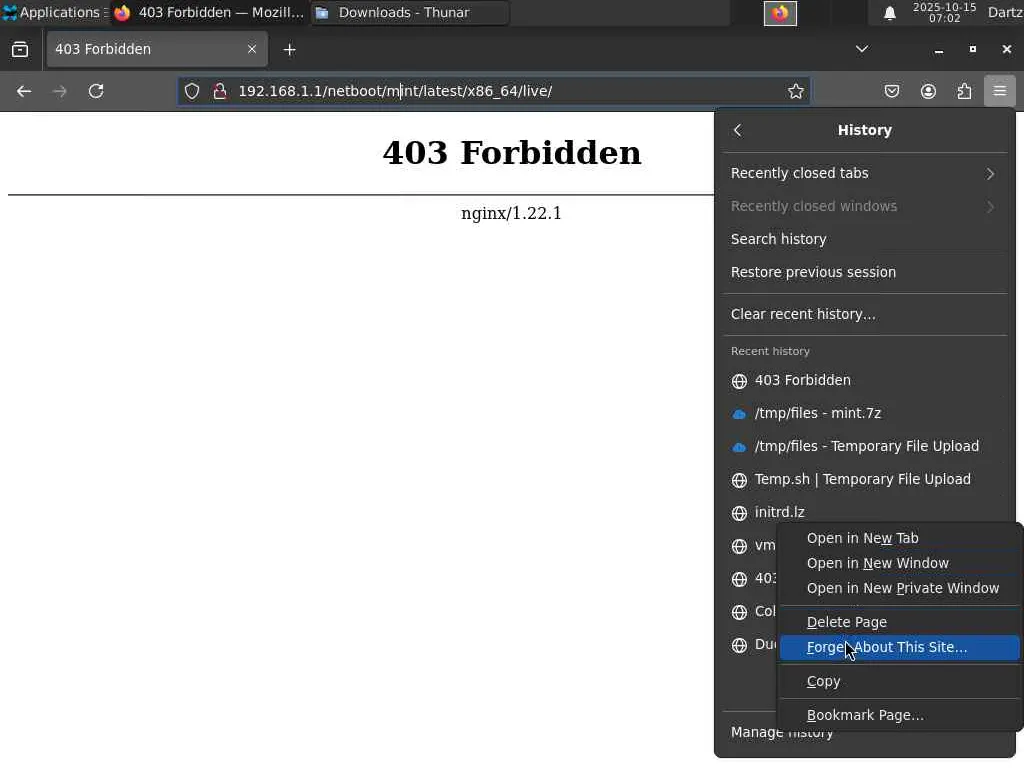Viewport: 1024px width, 768px height.
Task: Click the 403 Forbidden page heading
Action: [511, 153]
